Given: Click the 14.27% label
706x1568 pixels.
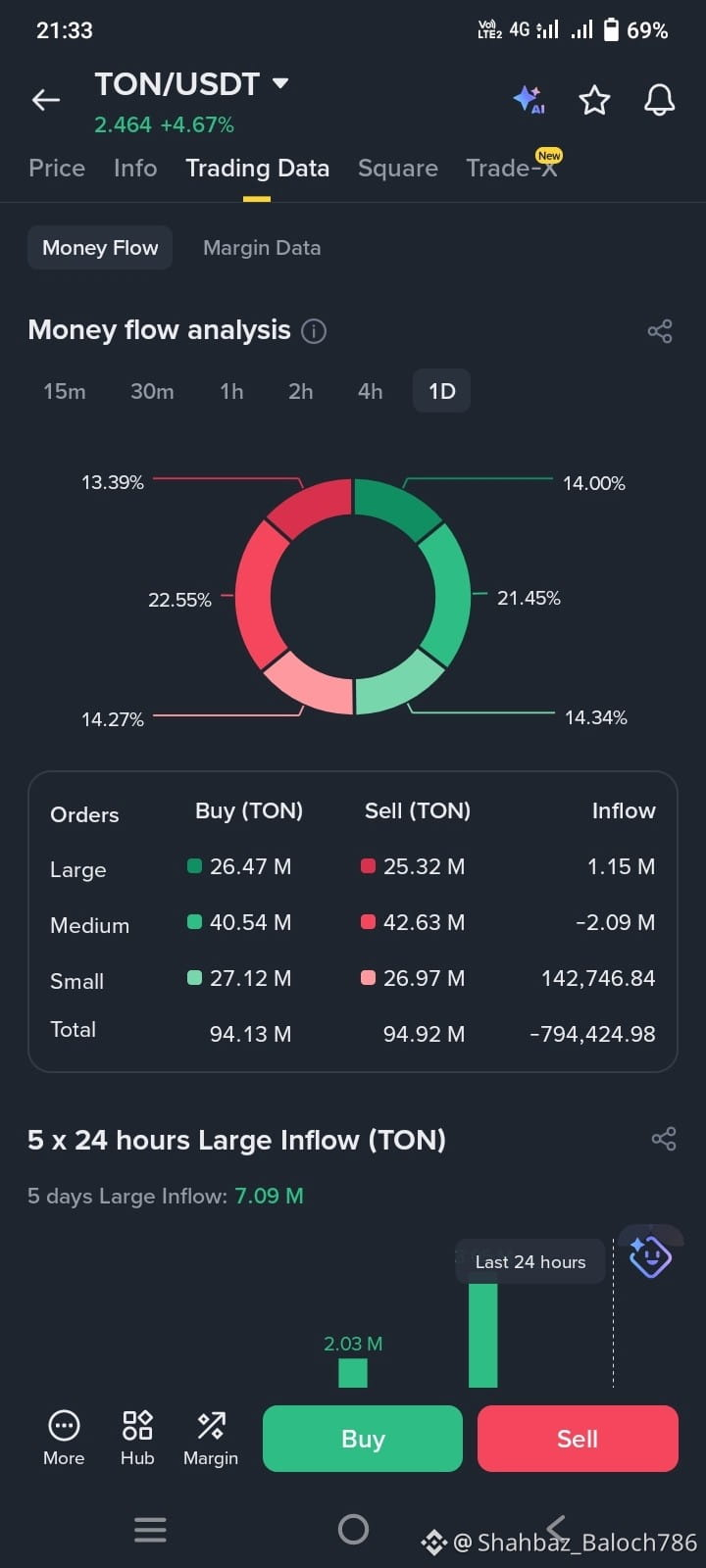Looking at the screenshot, I should coord(113,719).
